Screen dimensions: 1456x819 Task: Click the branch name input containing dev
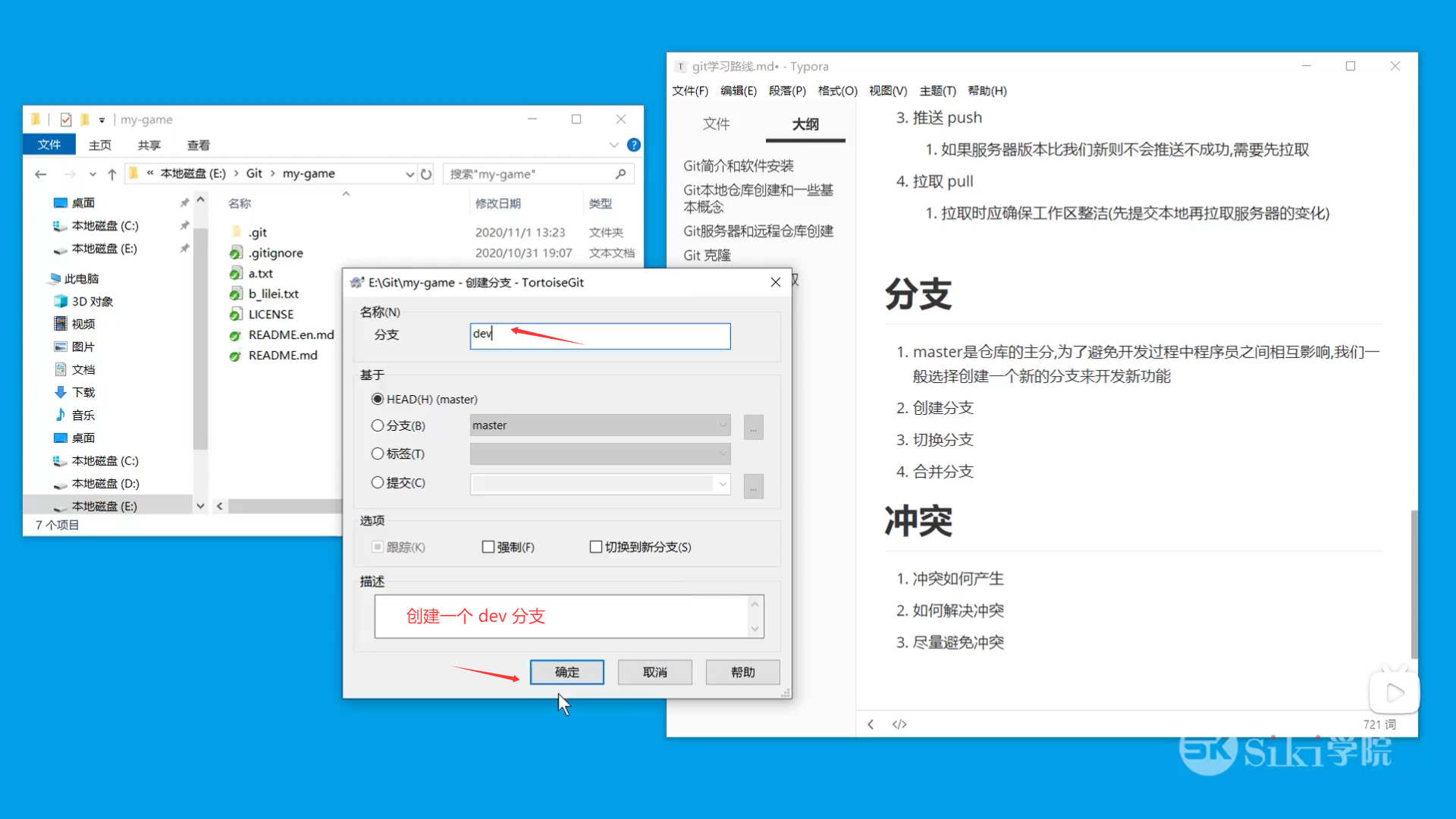point(600,336)
